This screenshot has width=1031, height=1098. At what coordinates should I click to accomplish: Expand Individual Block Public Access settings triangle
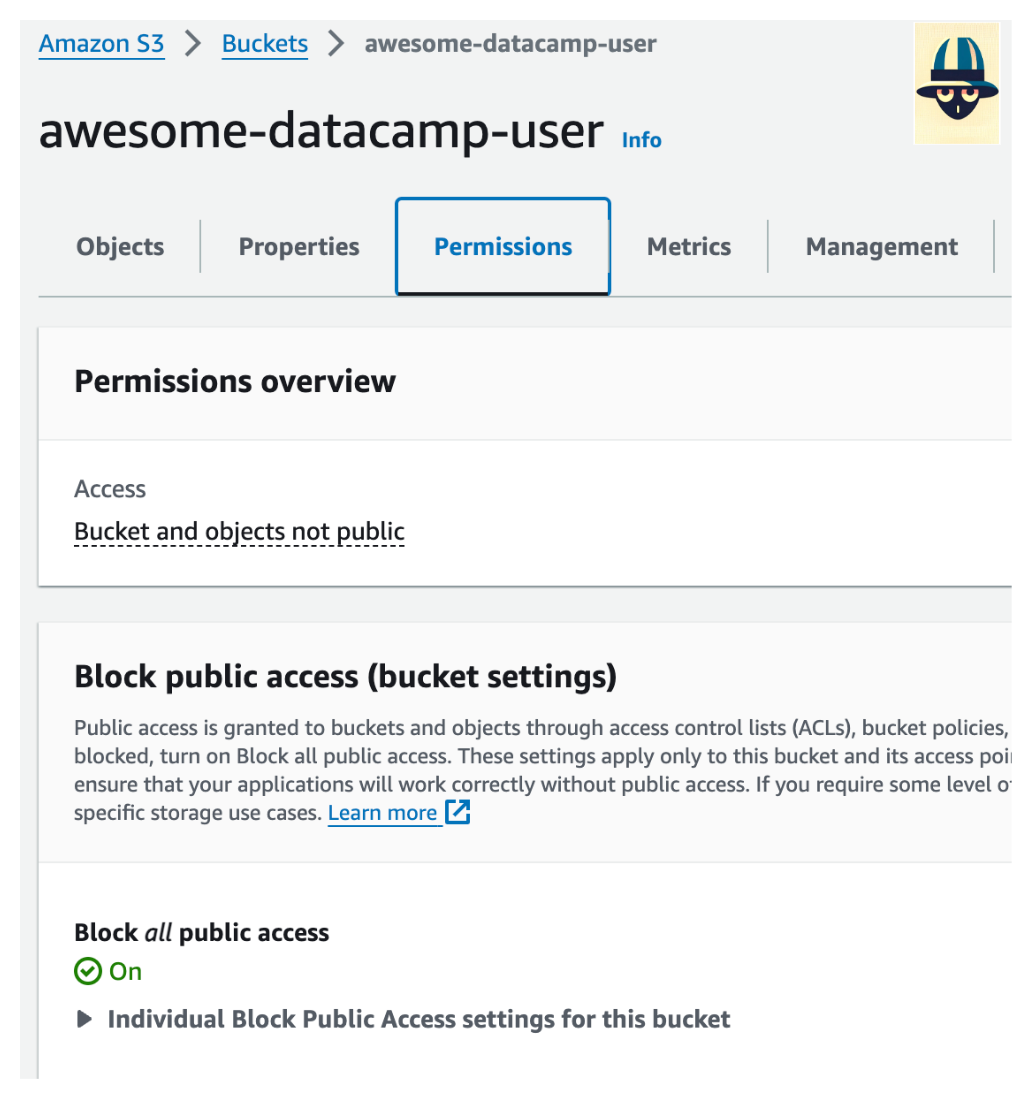[x=85, y=1019]
